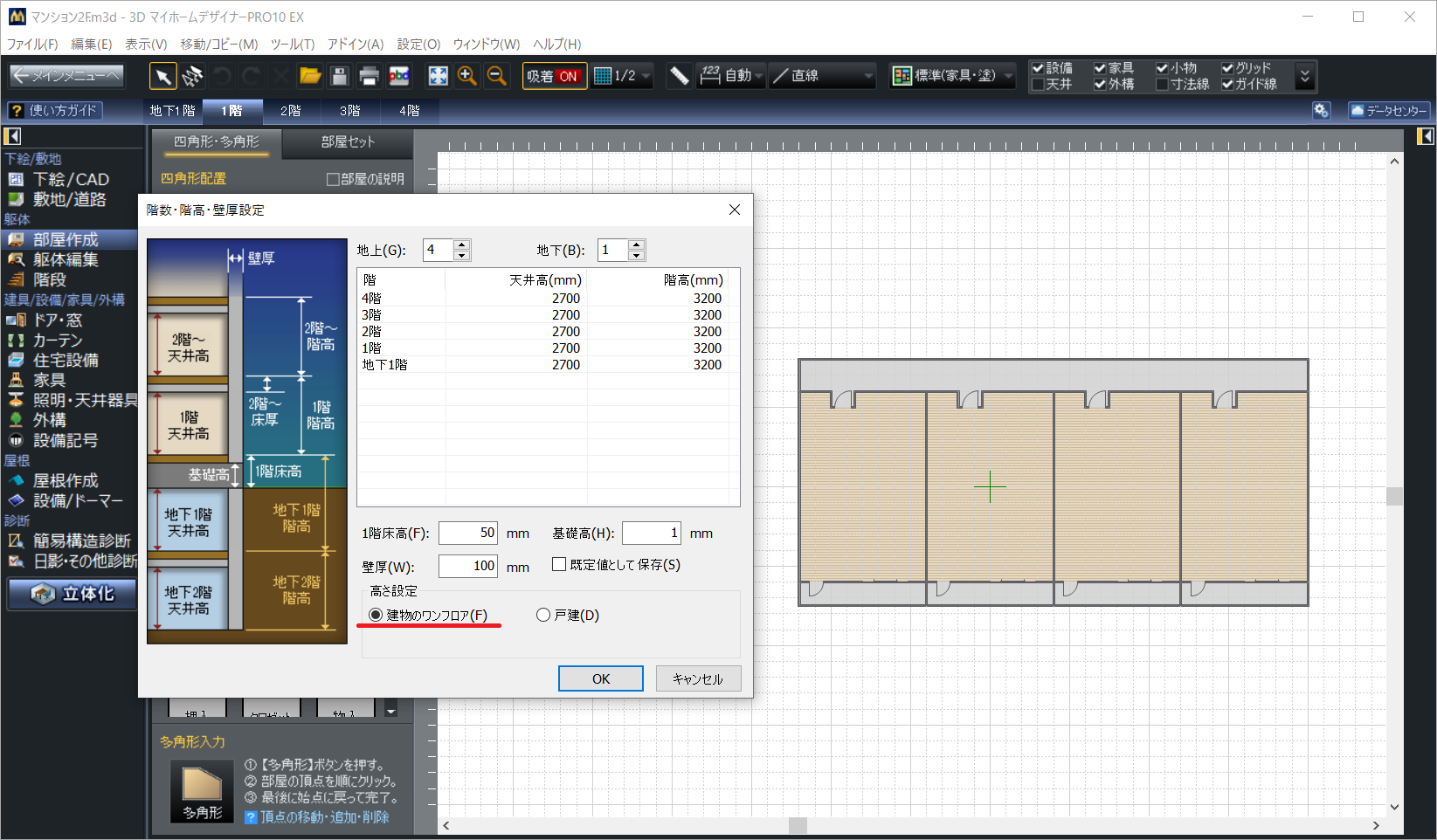Select the 戸建 radio button
1437x840 pixels.
[543, 615]
